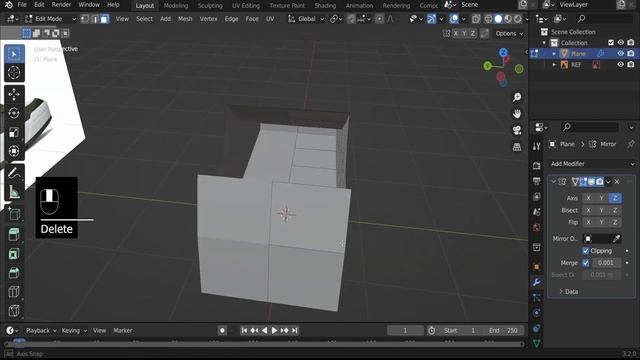Open the File menu
640x360 pixels.
22,5
